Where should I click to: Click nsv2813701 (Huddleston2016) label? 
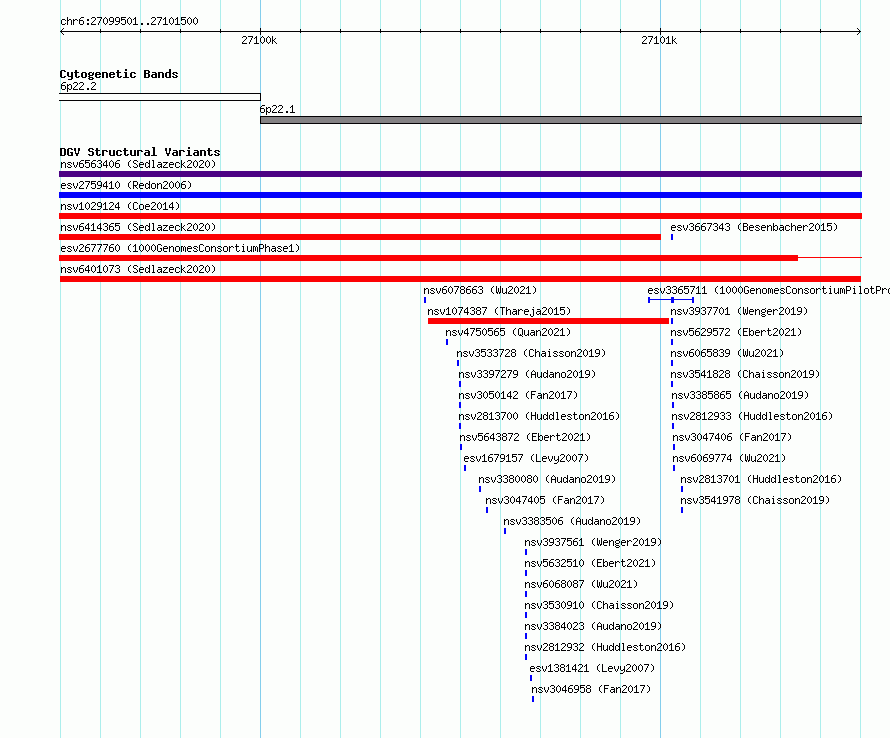tap(761, 479)
